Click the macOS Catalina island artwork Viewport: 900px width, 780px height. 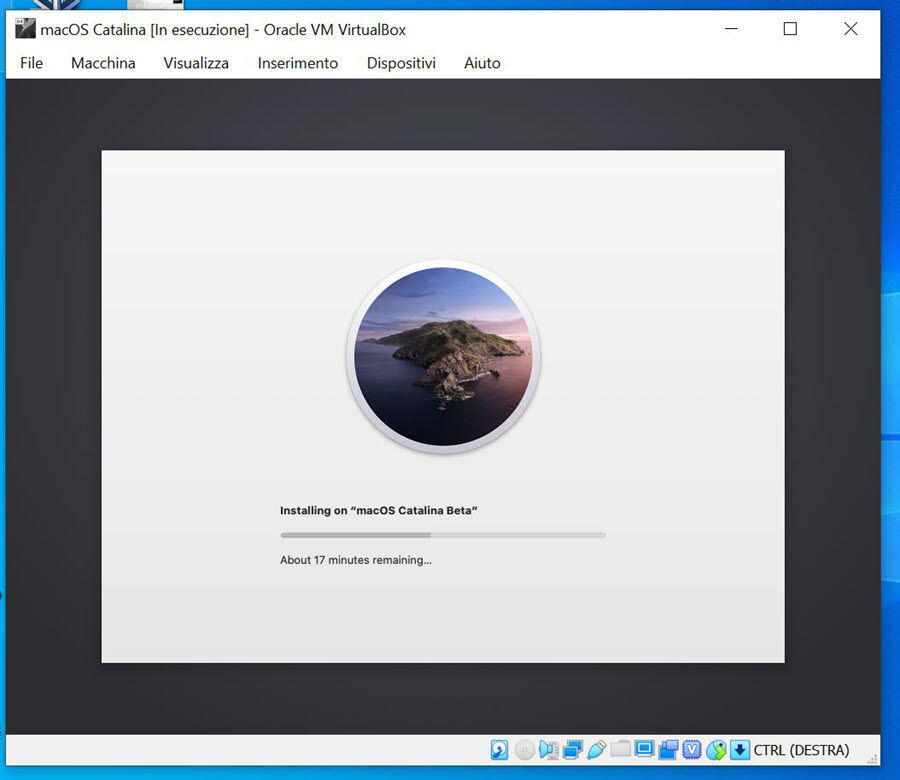tap(443, 356)
